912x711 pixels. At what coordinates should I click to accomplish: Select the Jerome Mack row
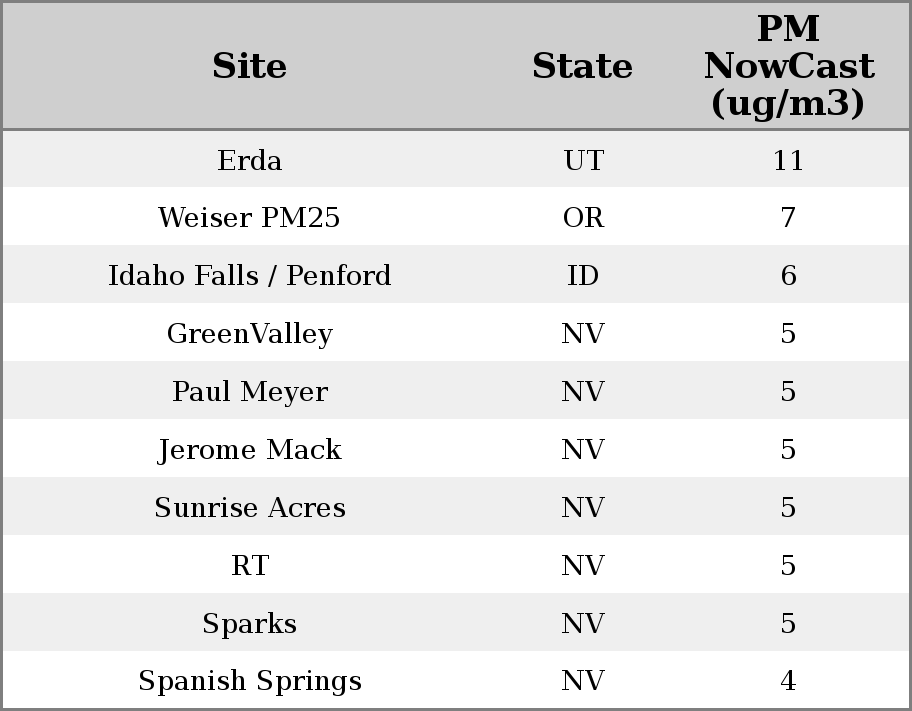[250, 450]
